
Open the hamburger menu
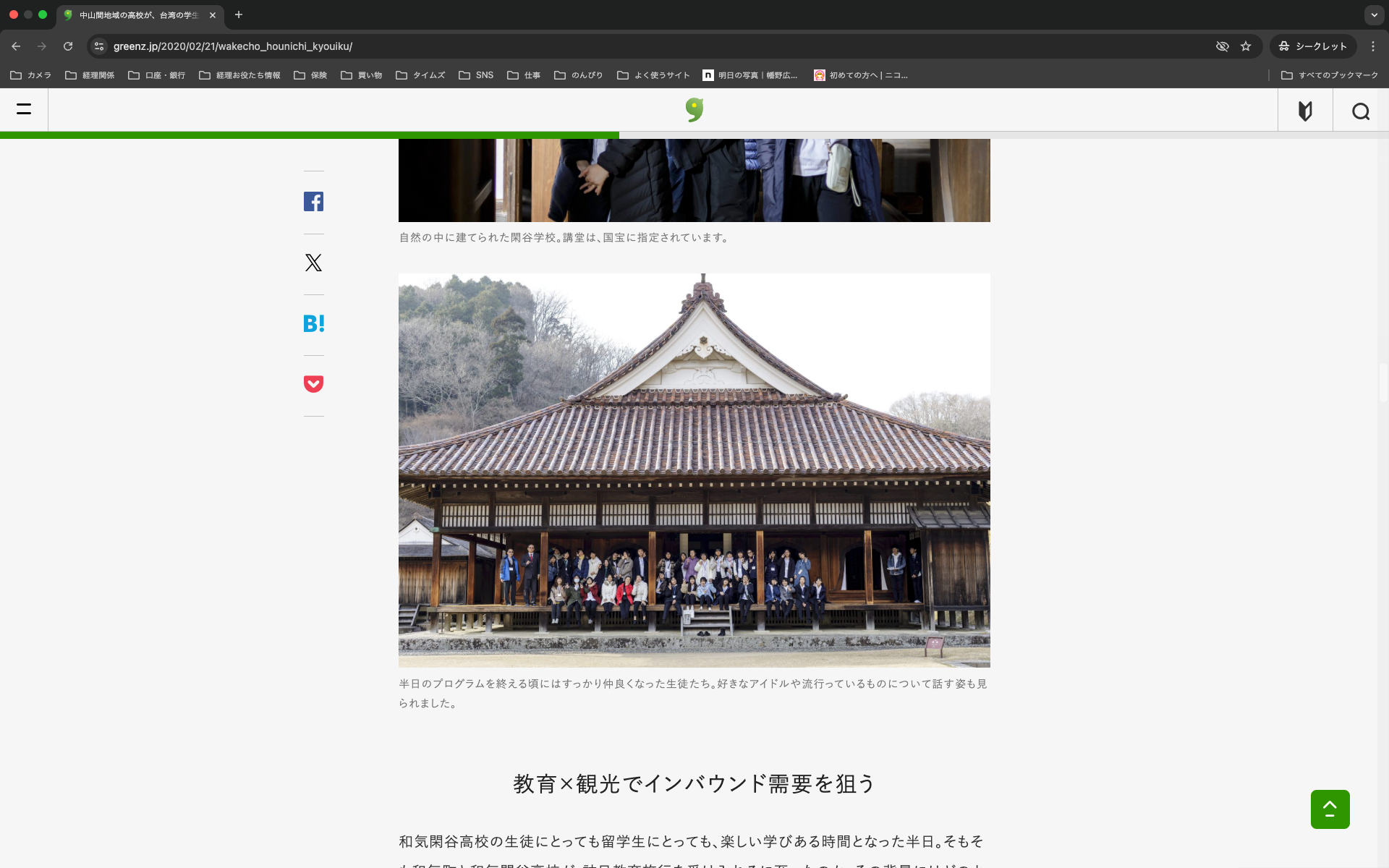24,110
